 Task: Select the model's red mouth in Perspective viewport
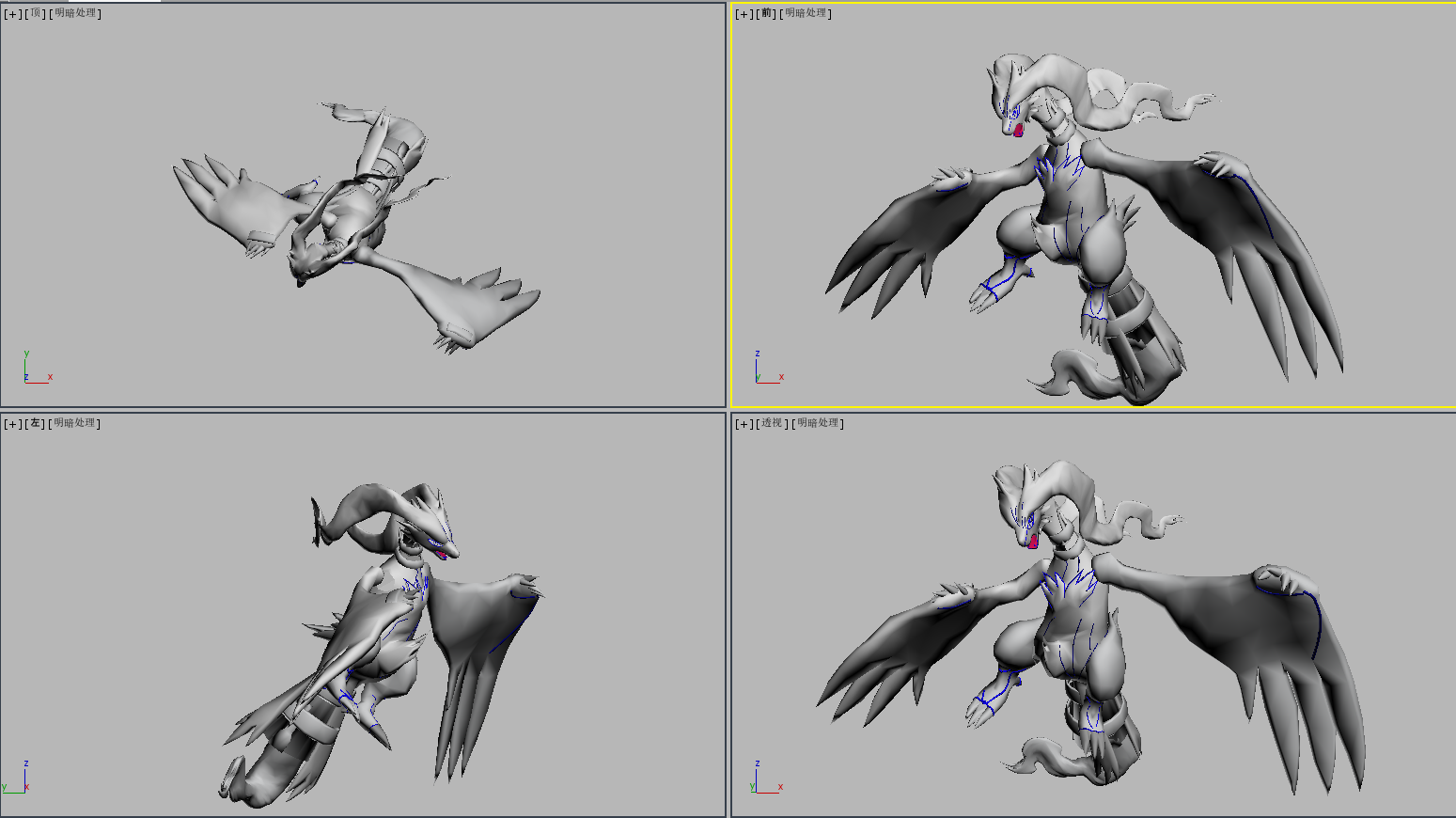click(x=1032, y=542)
